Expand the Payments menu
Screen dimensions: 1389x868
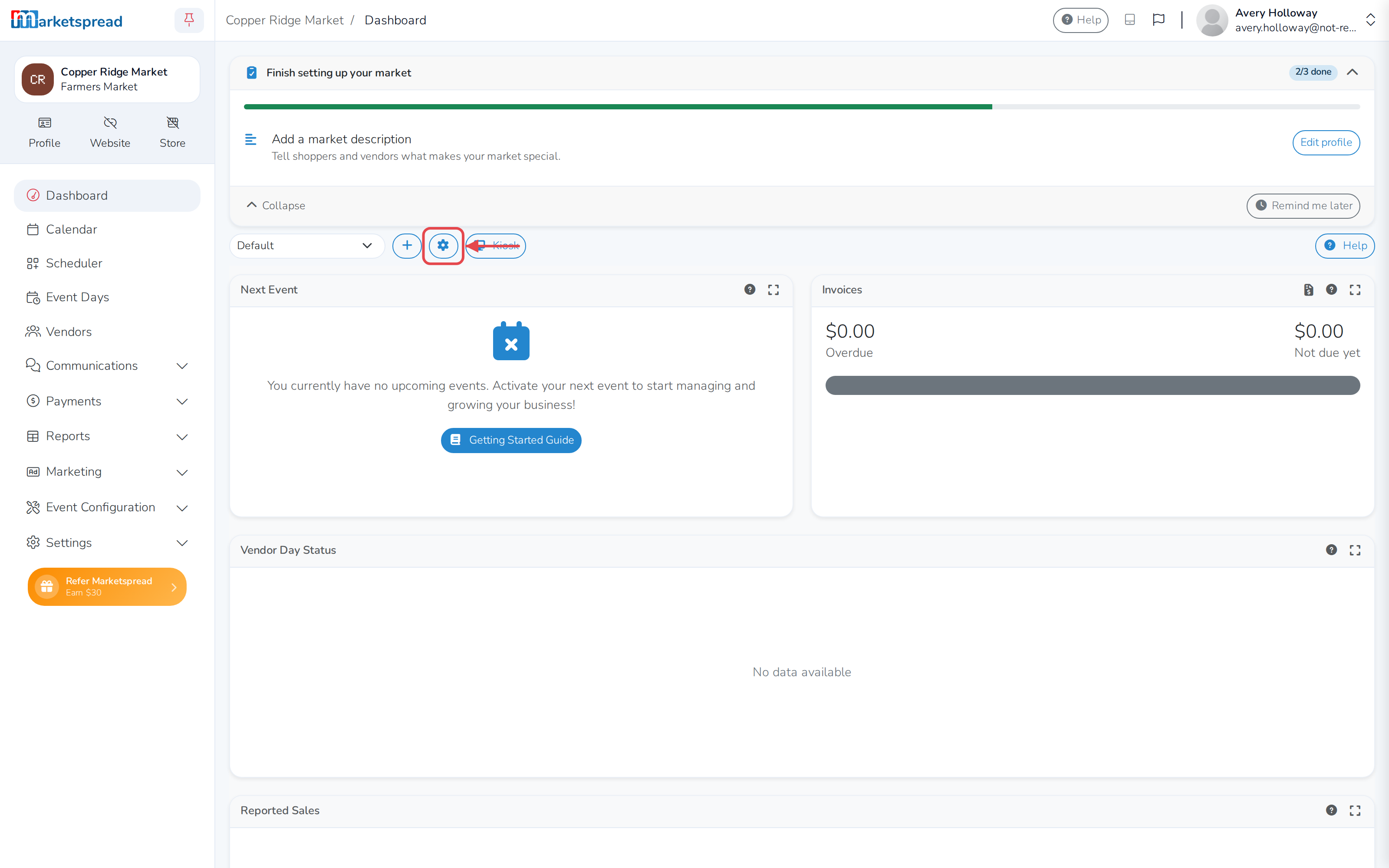(107, 401)
